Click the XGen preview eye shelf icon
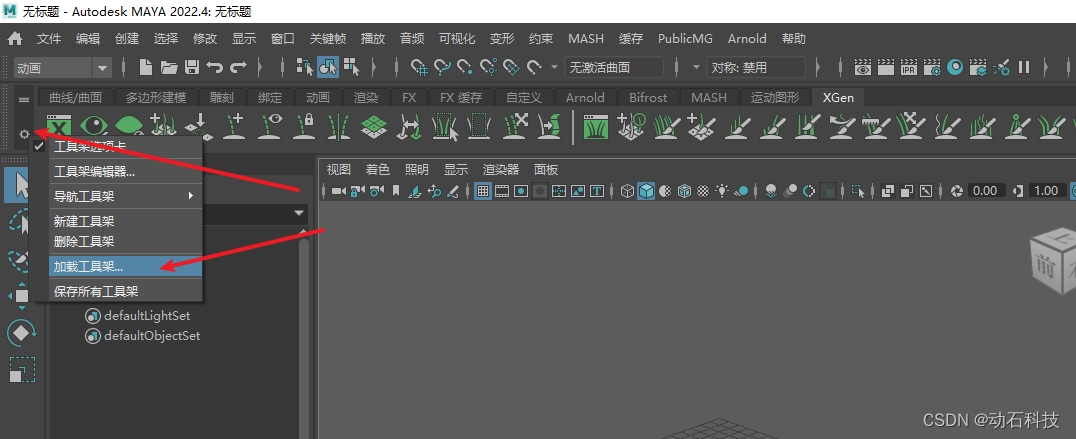Image resolution: width=1076 pixels, height=439 pixels. (94, 127)
